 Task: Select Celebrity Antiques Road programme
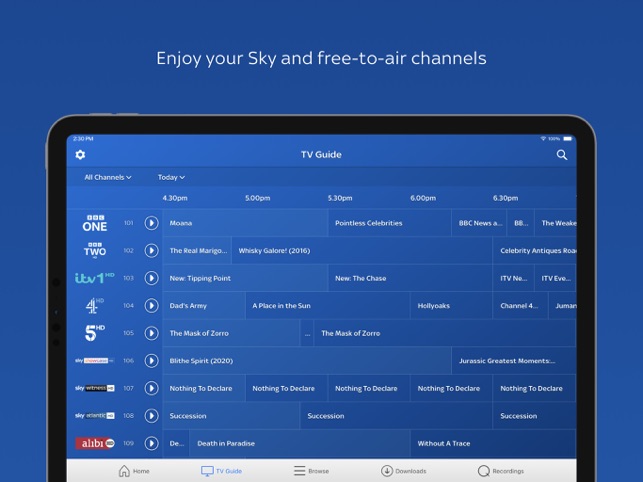535,251
